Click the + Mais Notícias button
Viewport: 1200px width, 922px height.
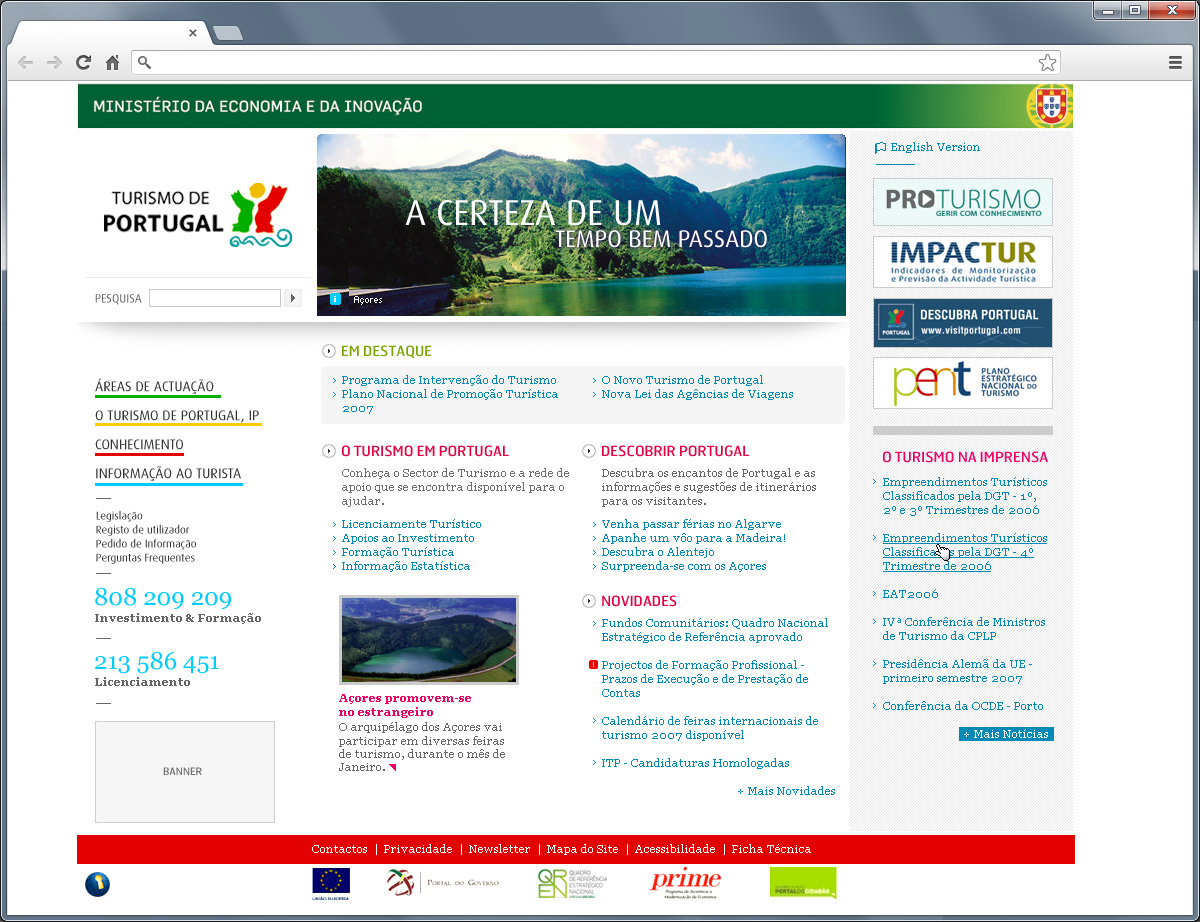click(1006, 734)
